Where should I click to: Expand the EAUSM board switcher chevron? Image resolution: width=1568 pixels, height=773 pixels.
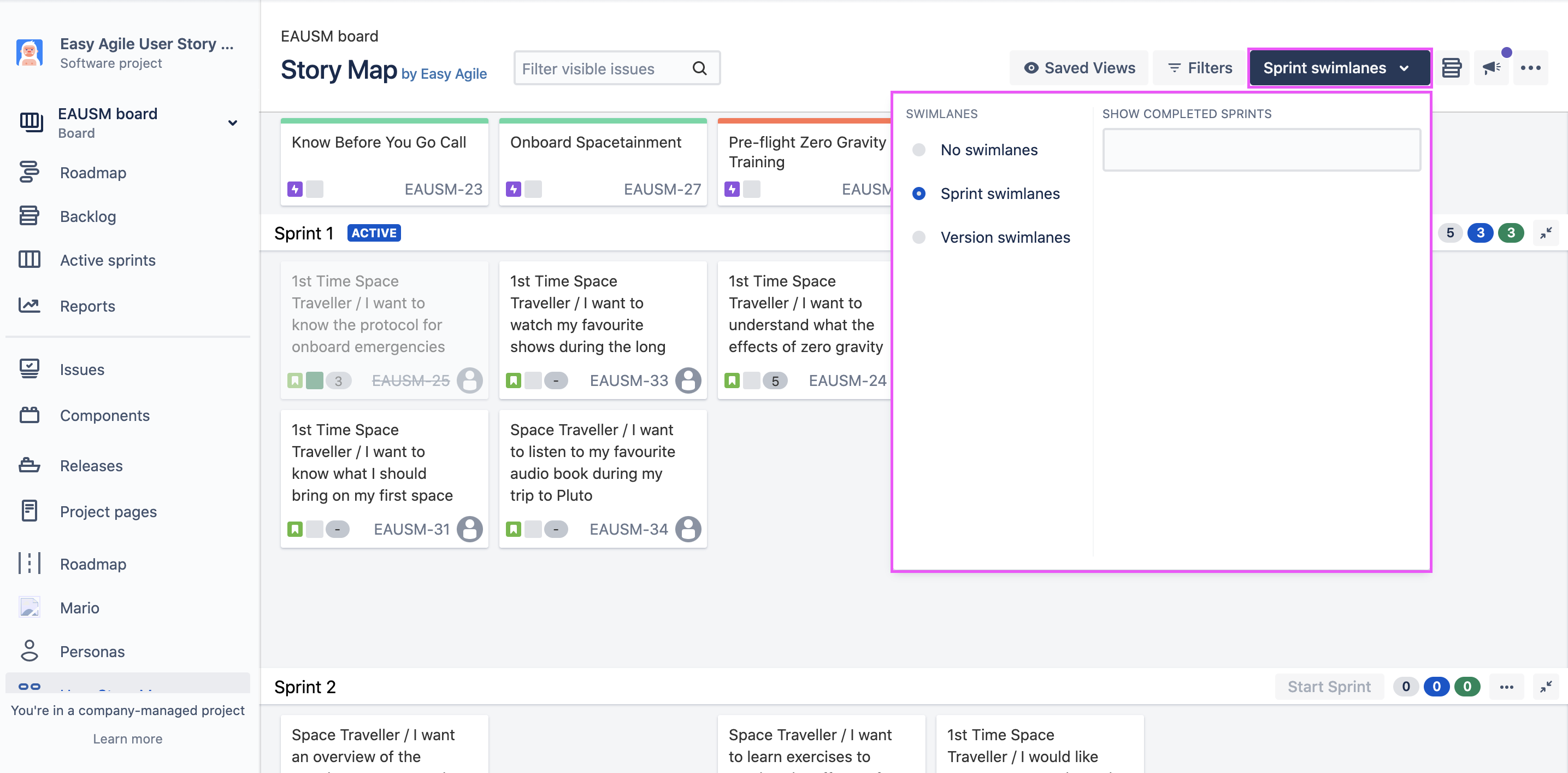click(233, 122)
